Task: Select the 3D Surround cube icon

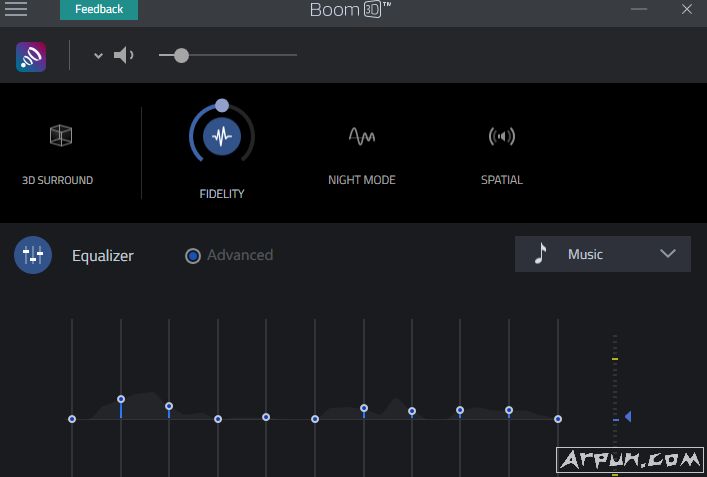Action: [60, 136]
